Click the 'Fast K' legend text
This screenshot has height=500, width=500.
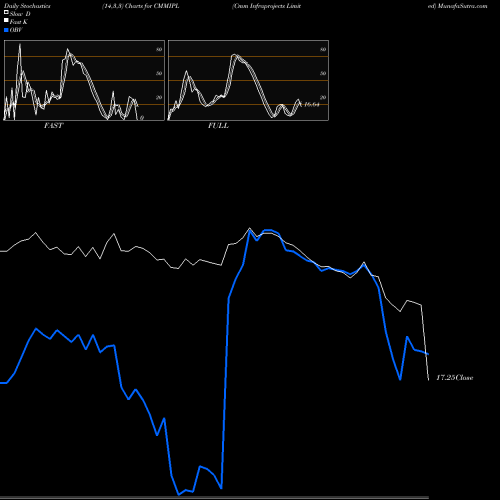19,22
